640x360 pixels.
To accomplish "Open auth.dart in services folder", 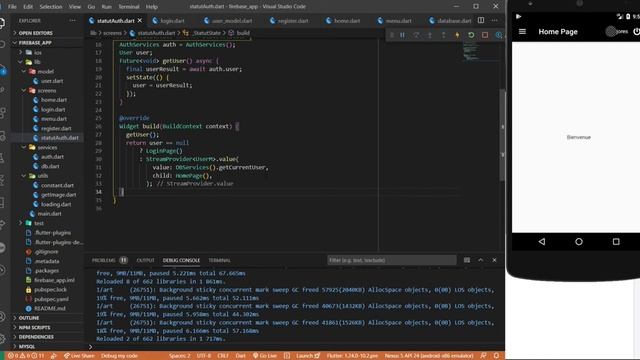I will (52, 157).
